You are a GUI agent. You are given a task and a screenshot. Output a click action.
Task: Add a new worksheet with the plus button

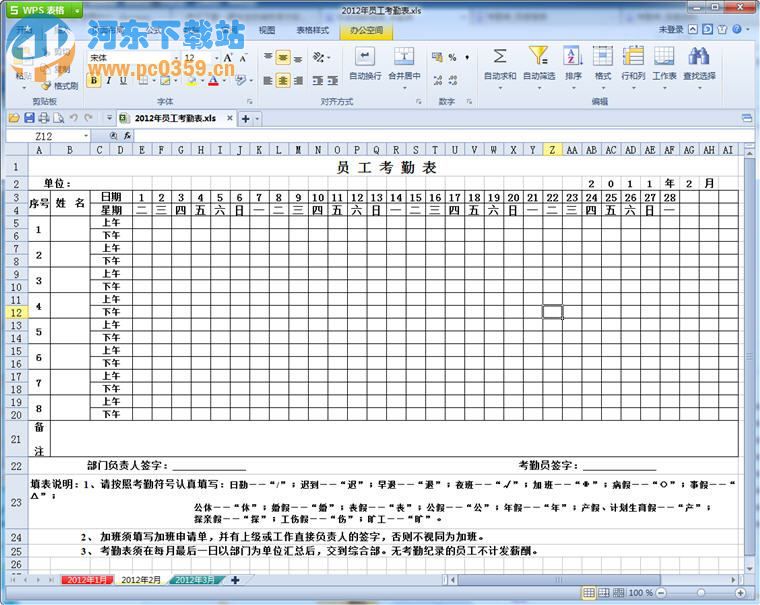click(x=235, y=580)
